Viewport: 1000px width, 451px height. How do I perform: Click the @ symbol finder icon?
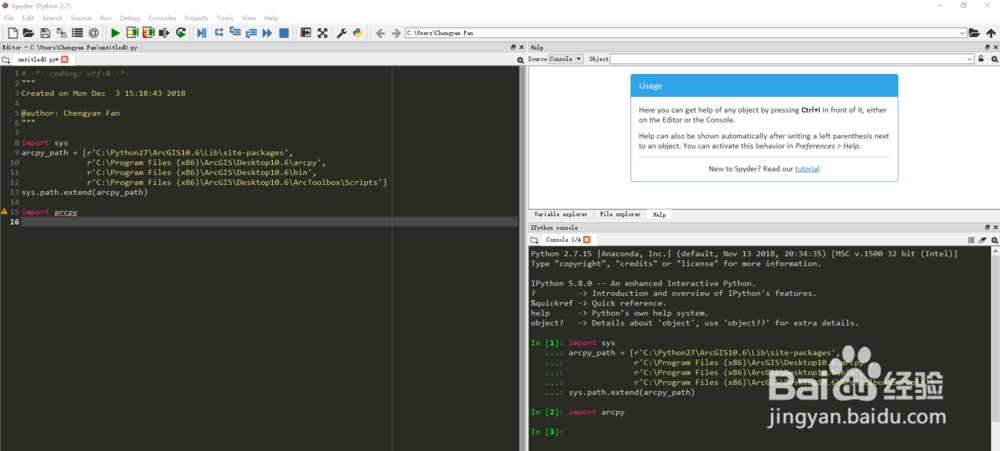[94, 33]
